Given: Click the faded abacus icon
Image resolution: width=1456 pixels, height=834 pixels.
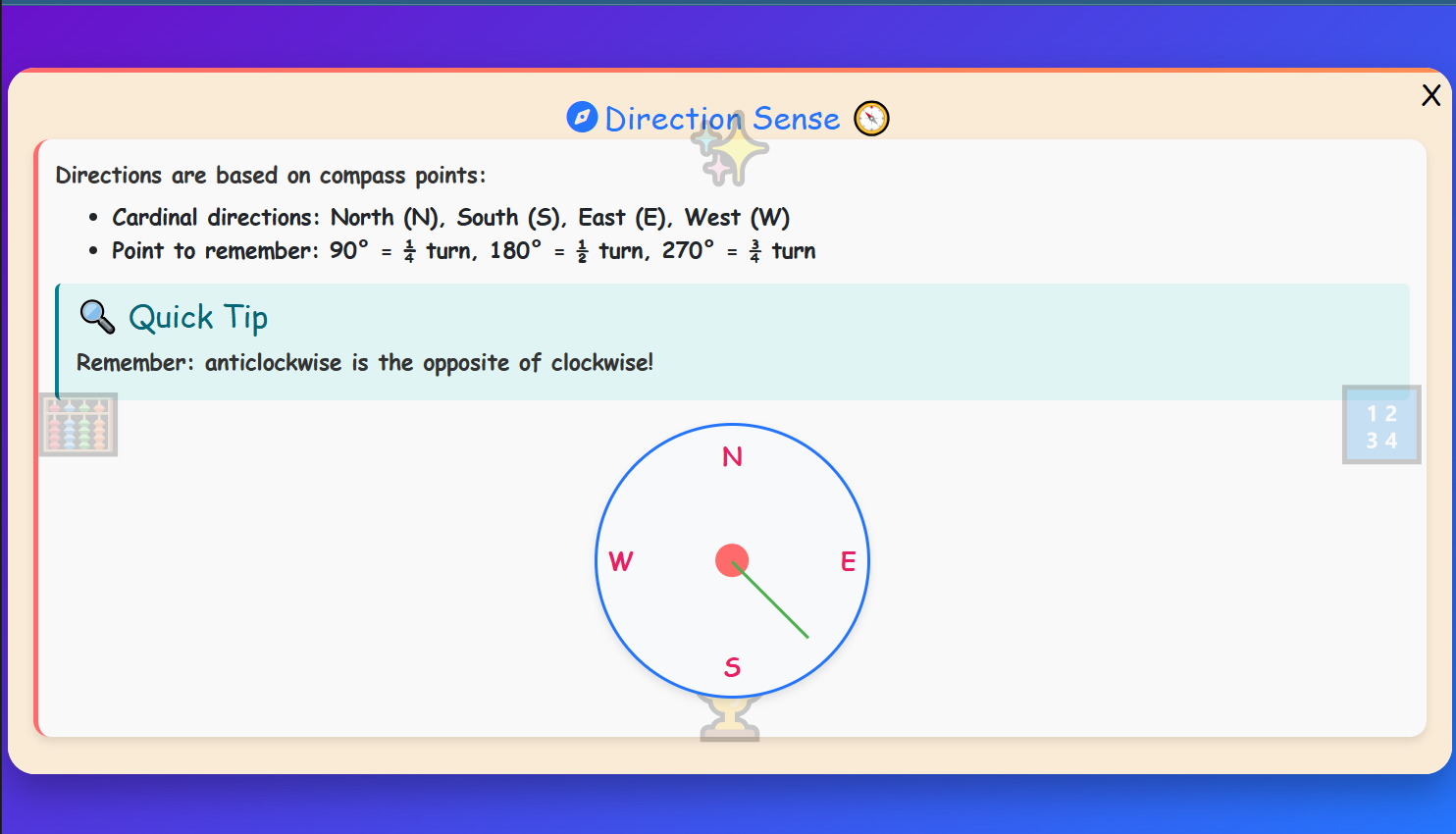Looking at the screenshot, I should click(78, 425).
